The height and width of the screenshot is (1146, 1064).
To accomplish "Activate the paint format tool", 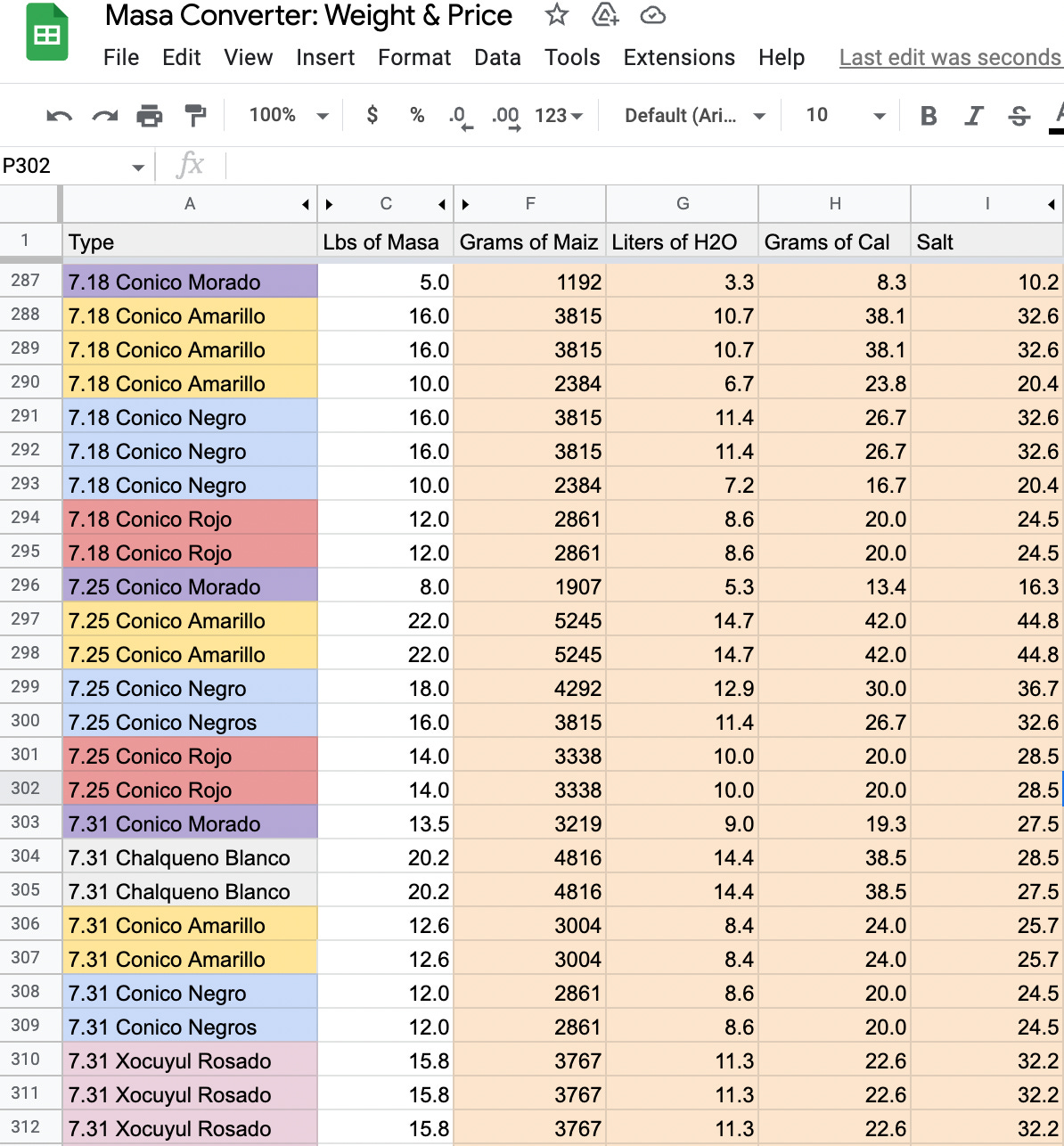I will pos(194,115).
